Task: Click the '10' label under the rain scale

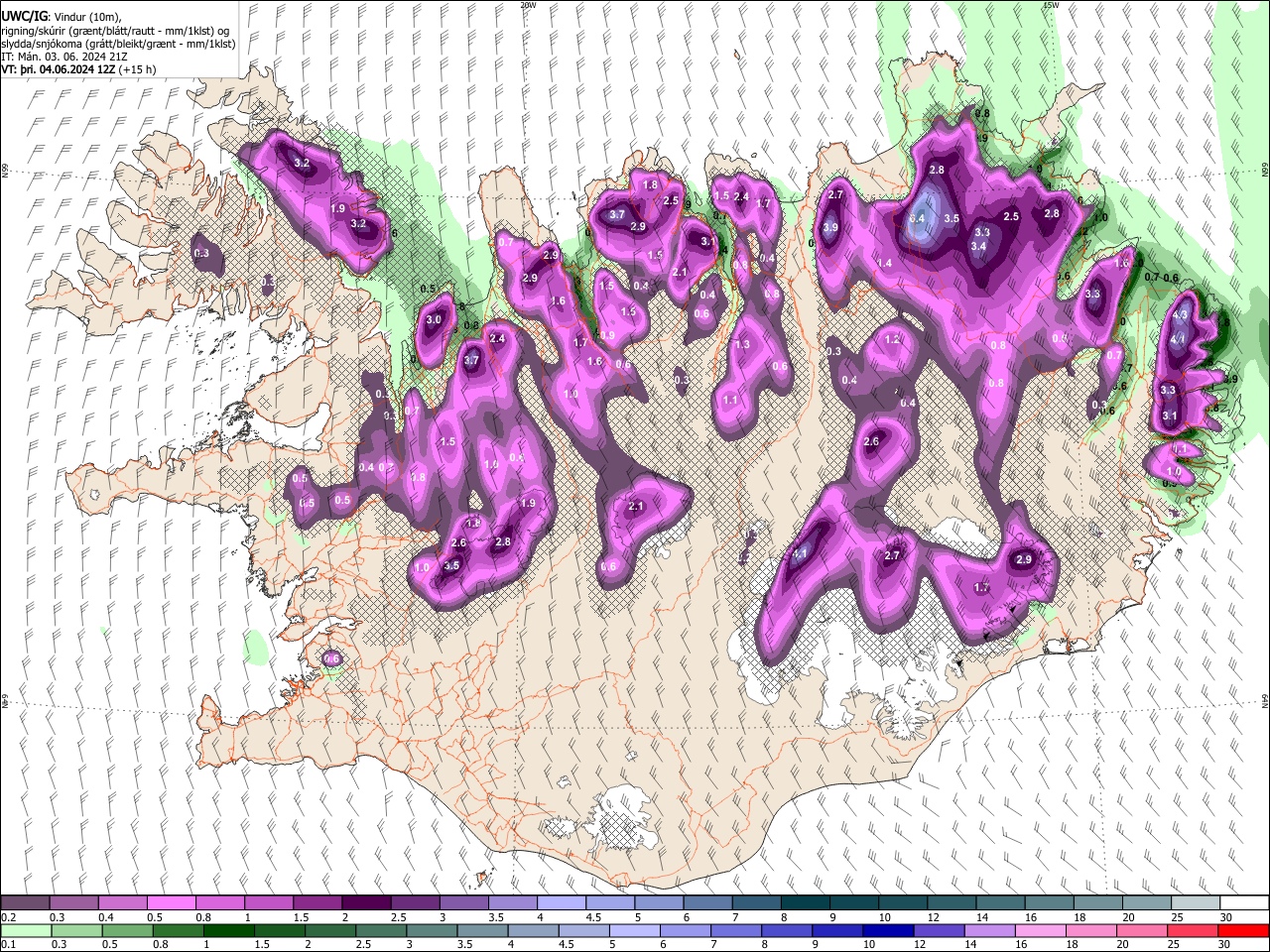Action: [869, 945]
